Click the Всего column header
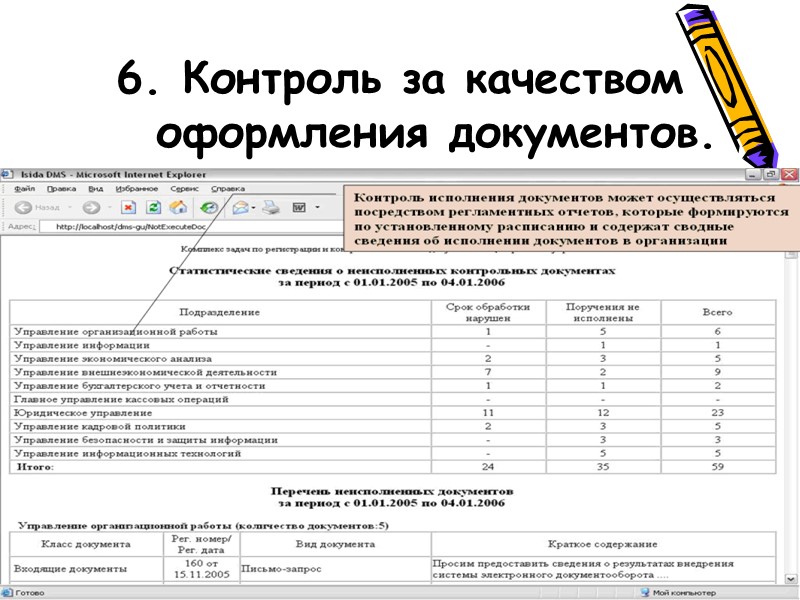 pos(717,312)
